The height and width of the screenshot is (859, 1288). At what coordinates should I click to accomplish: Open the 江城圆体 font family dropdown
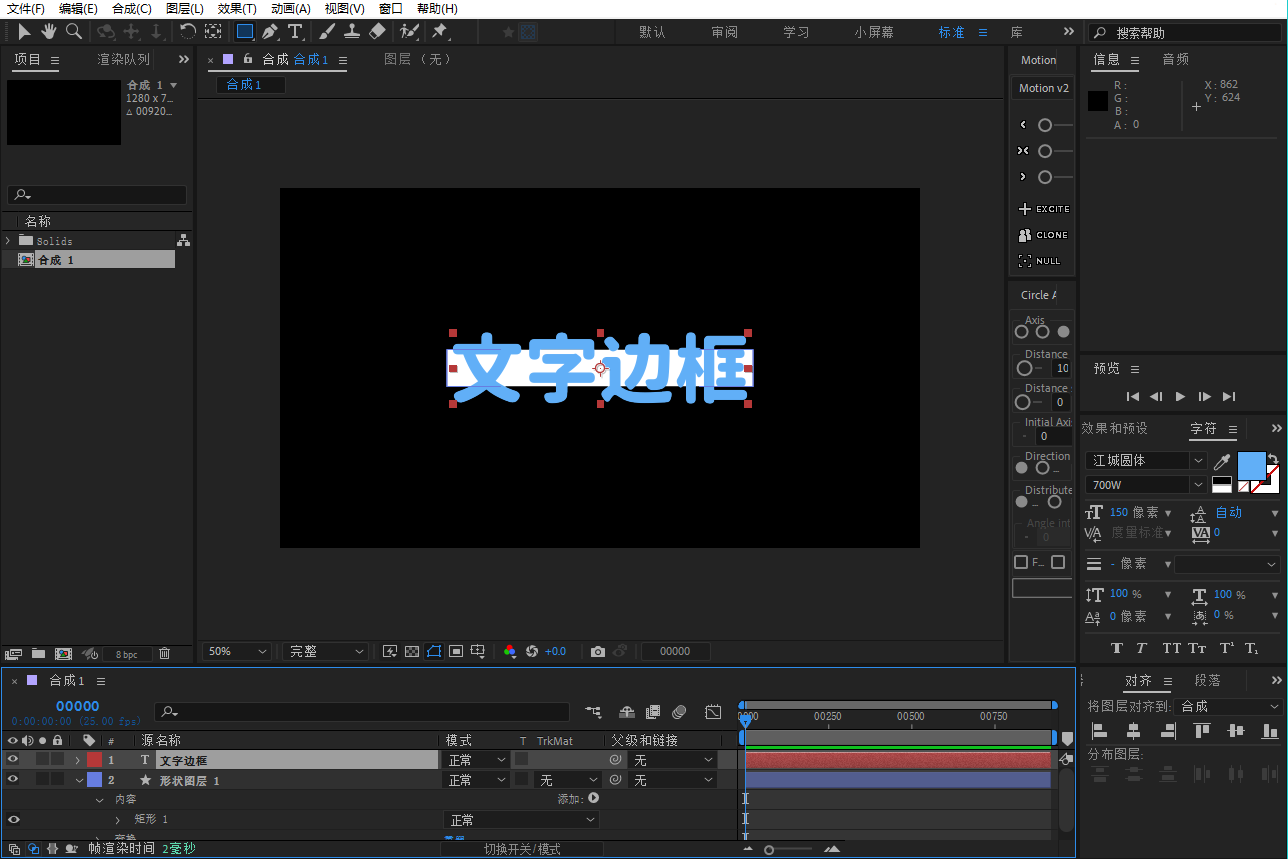(1198, 461)
